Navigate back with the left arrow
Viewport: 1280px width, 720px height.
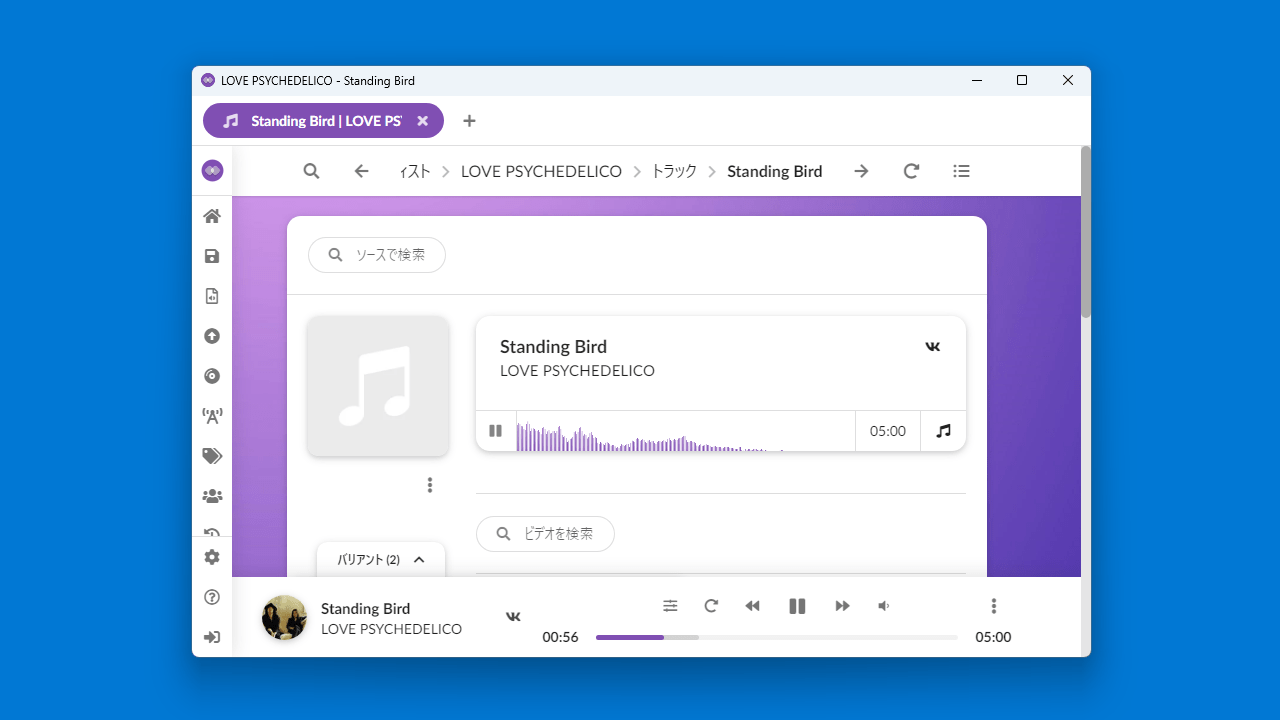tap(362, 171)
